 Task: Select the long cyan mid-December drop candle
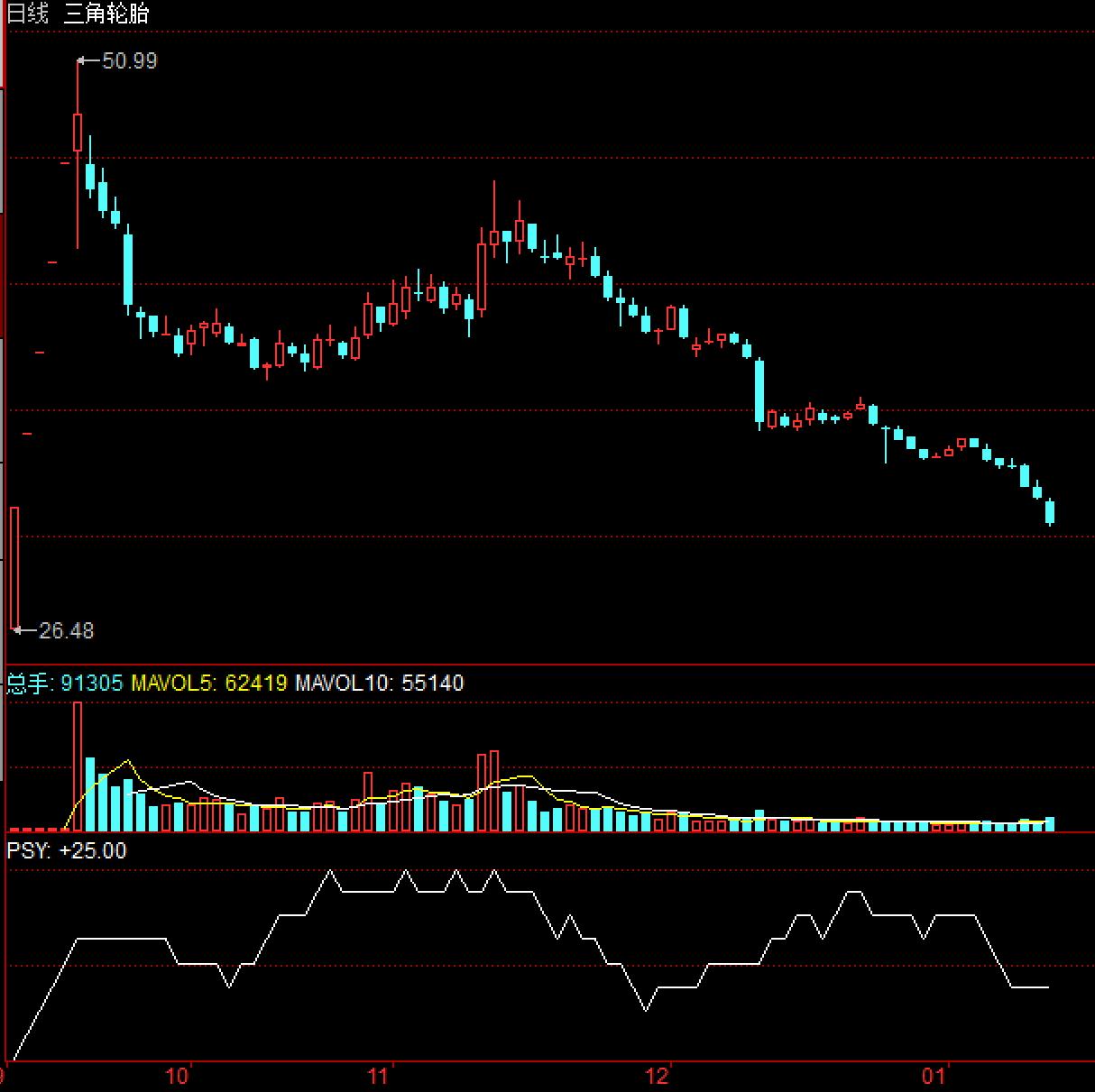759,390
